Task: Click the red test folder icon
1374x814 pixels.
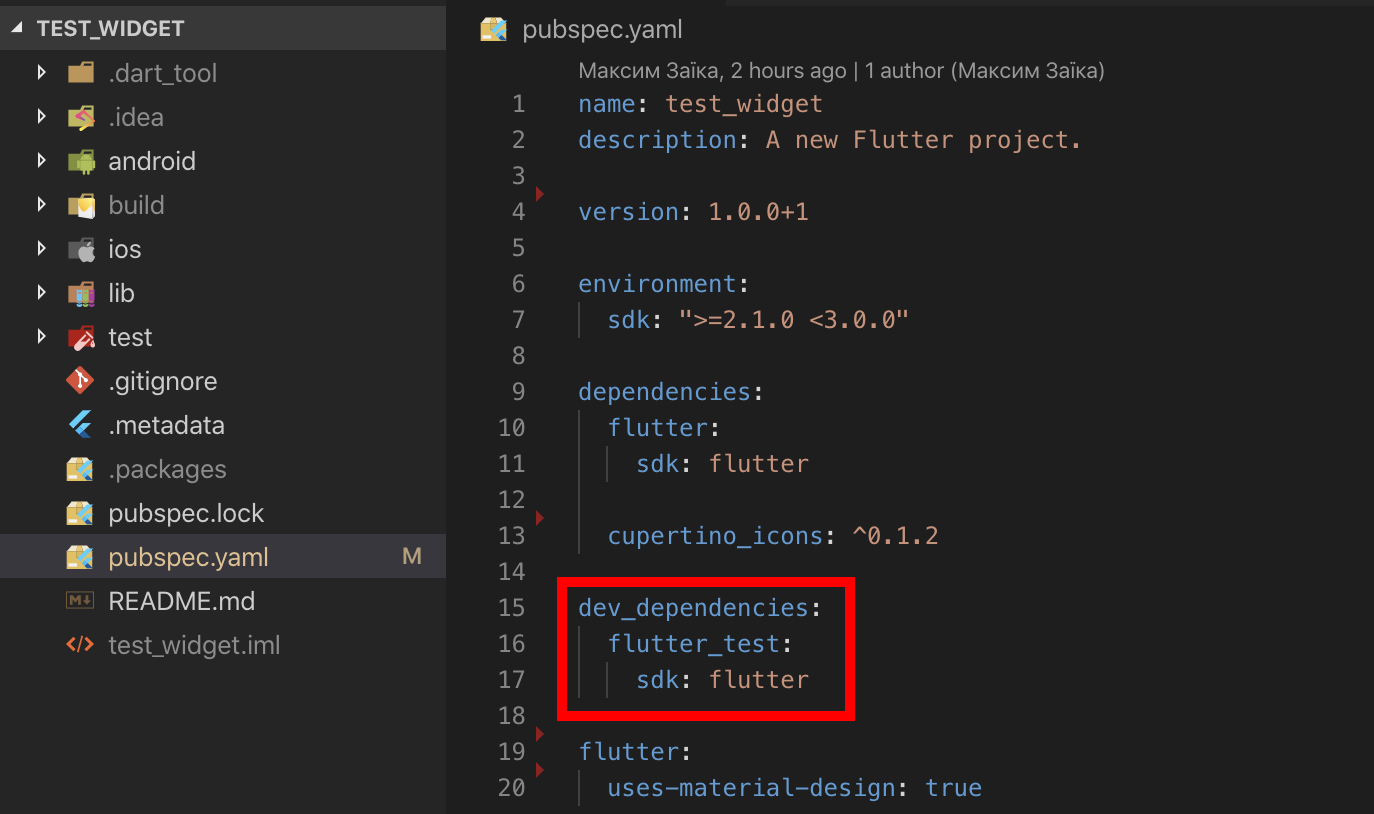Action: tap(80, 337)
